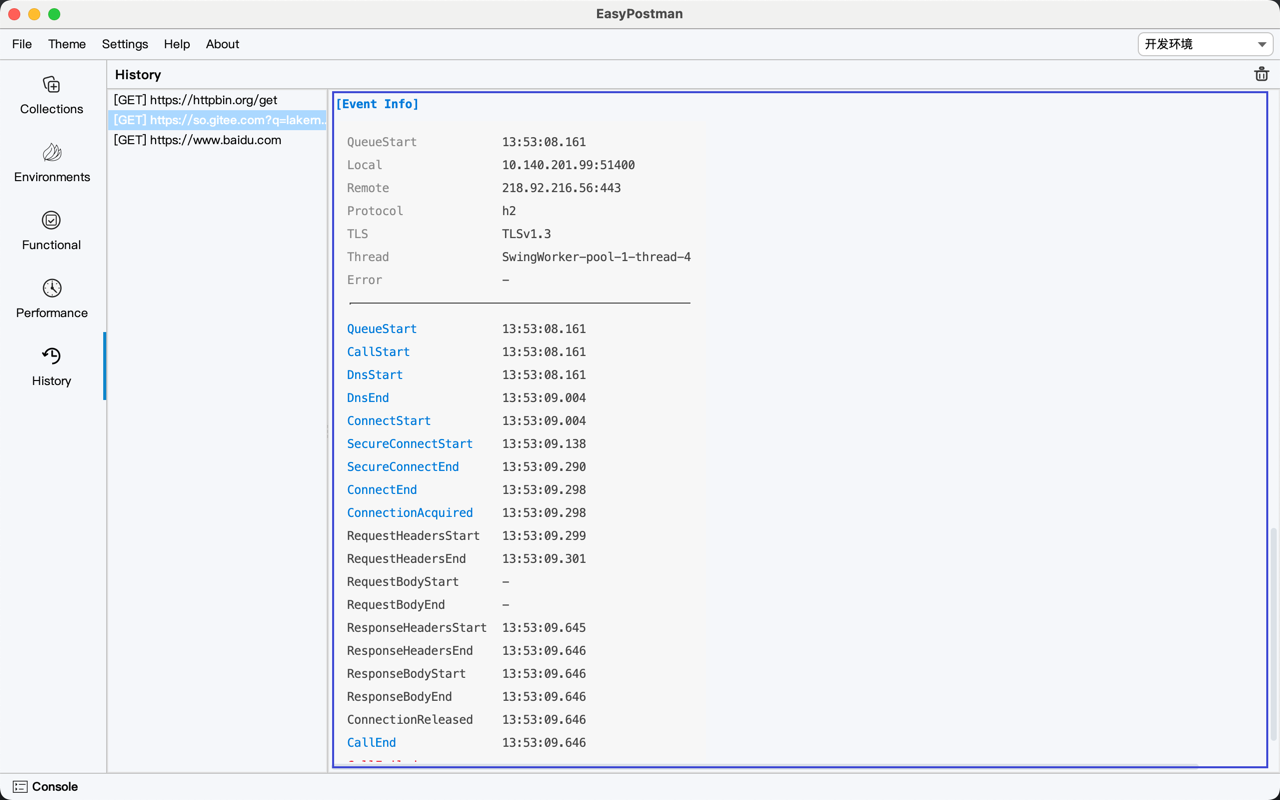Click the ResponseBodyEnd label
Screen dimensions: 1280x800
[x=399, y=697]
